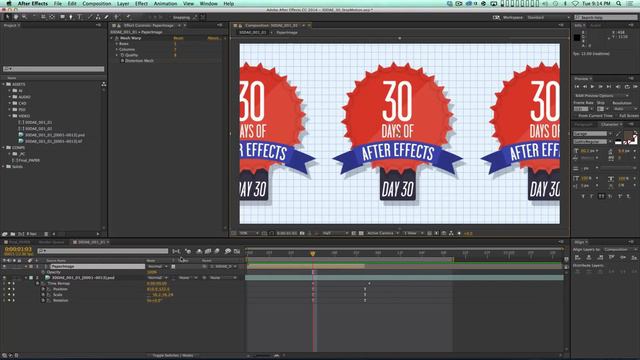Toggle frame blending switch in timeline

click(208, 251)
